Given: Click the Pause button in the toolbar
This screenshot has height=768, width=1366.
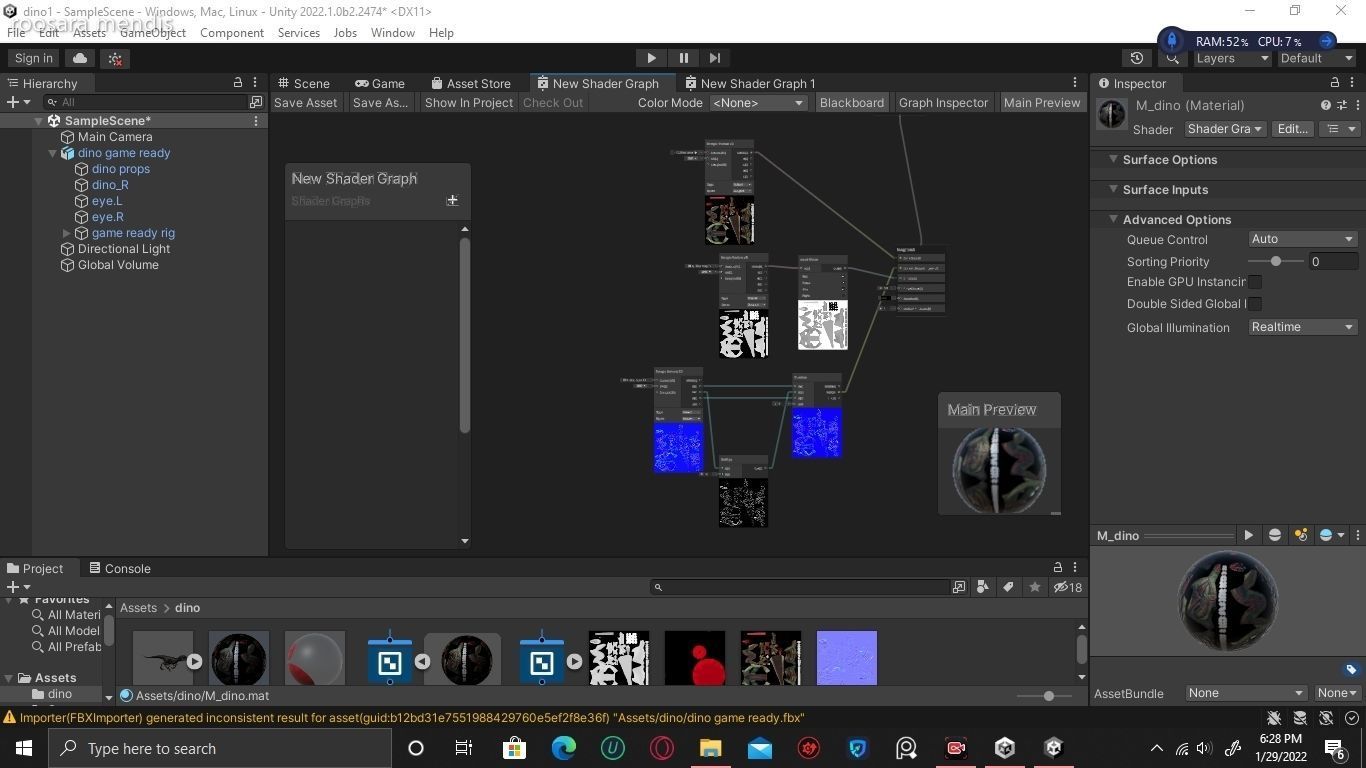Looking at the screenshot, I should point(683,58).
